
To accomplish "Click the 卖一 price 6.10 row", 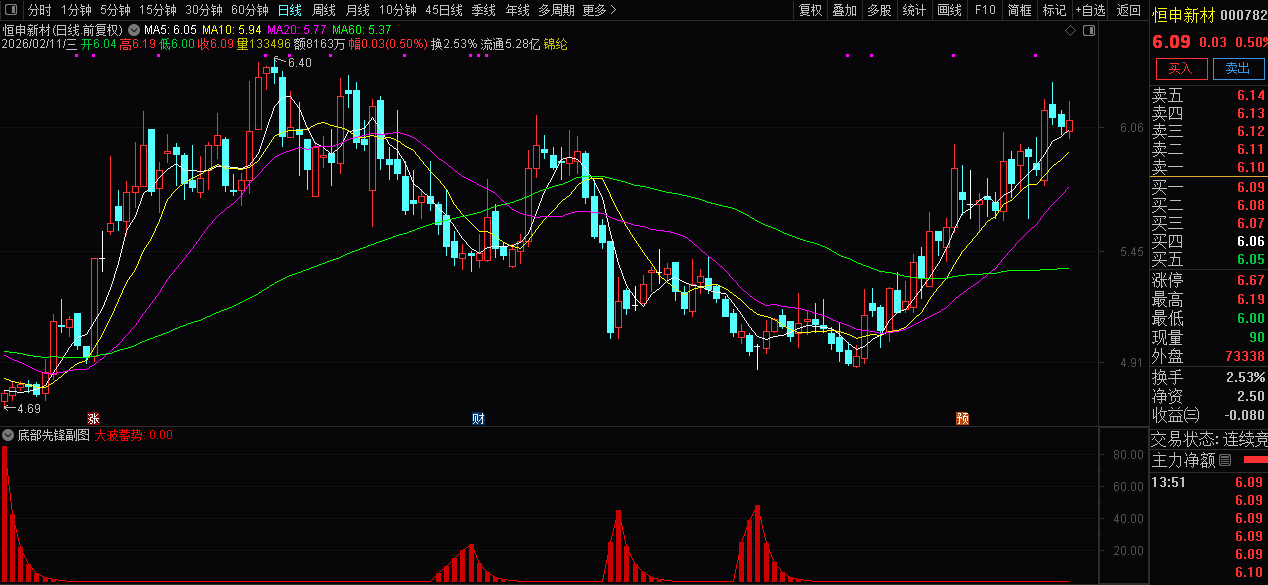I will (1208, 167).
